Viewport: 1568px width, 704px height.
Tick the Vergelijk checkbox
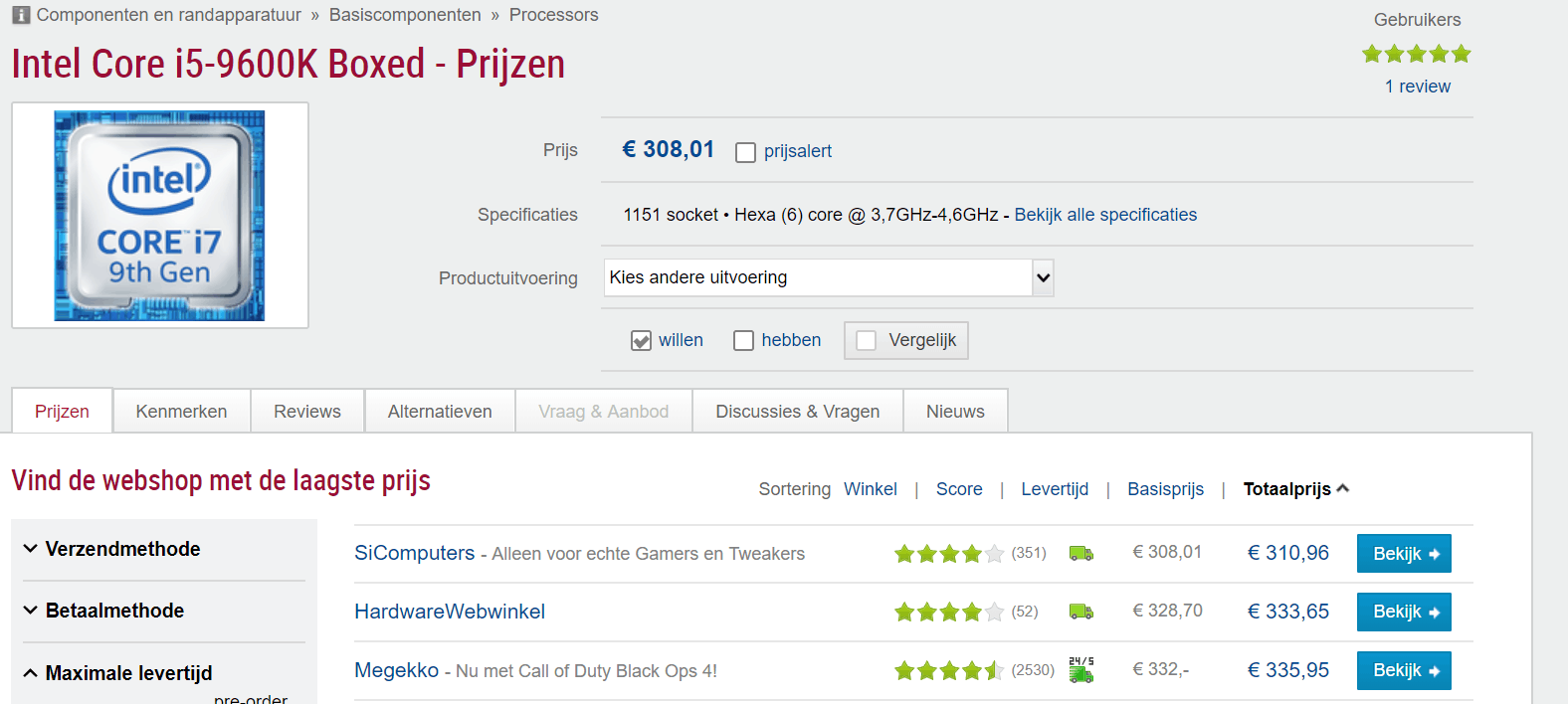coord(867,341)
